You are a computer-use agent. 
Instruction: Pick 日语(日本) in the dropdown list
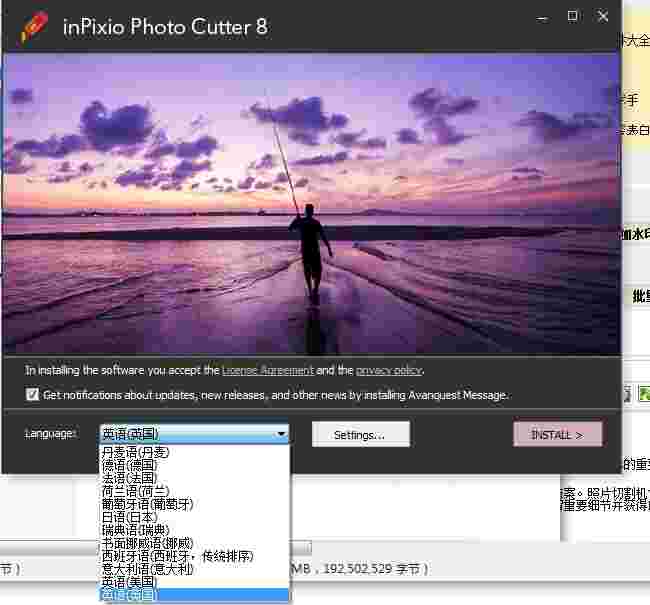(x=194, y=517)
